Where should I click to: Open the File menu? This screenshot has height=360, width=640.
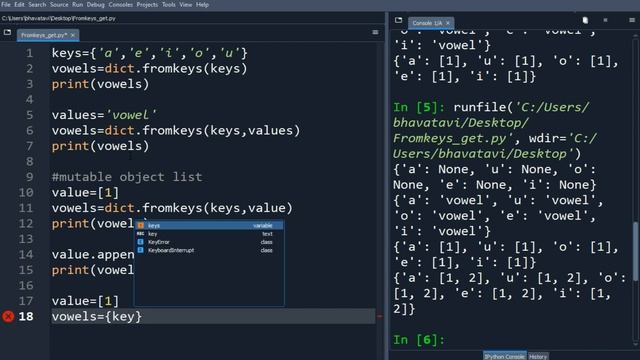[x=6, y=4]
